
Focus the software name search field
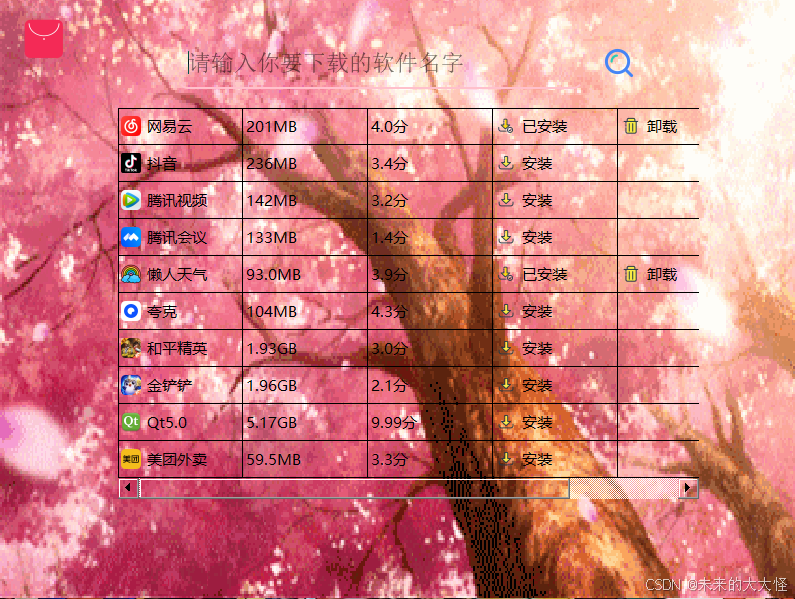383,63
